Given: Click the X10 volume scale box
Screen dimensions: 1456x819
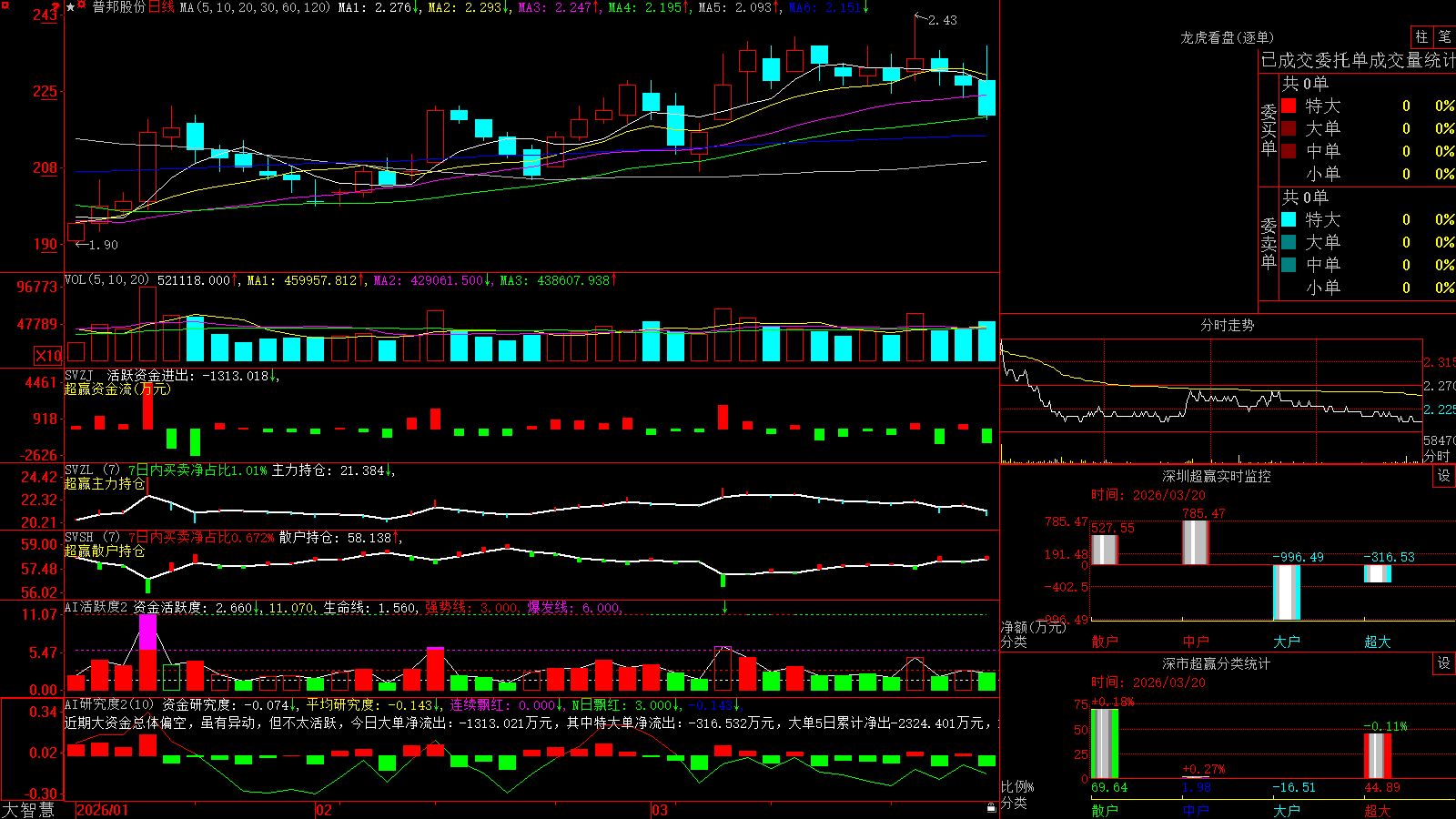Looking at the screenshot, I should [48, 356].
